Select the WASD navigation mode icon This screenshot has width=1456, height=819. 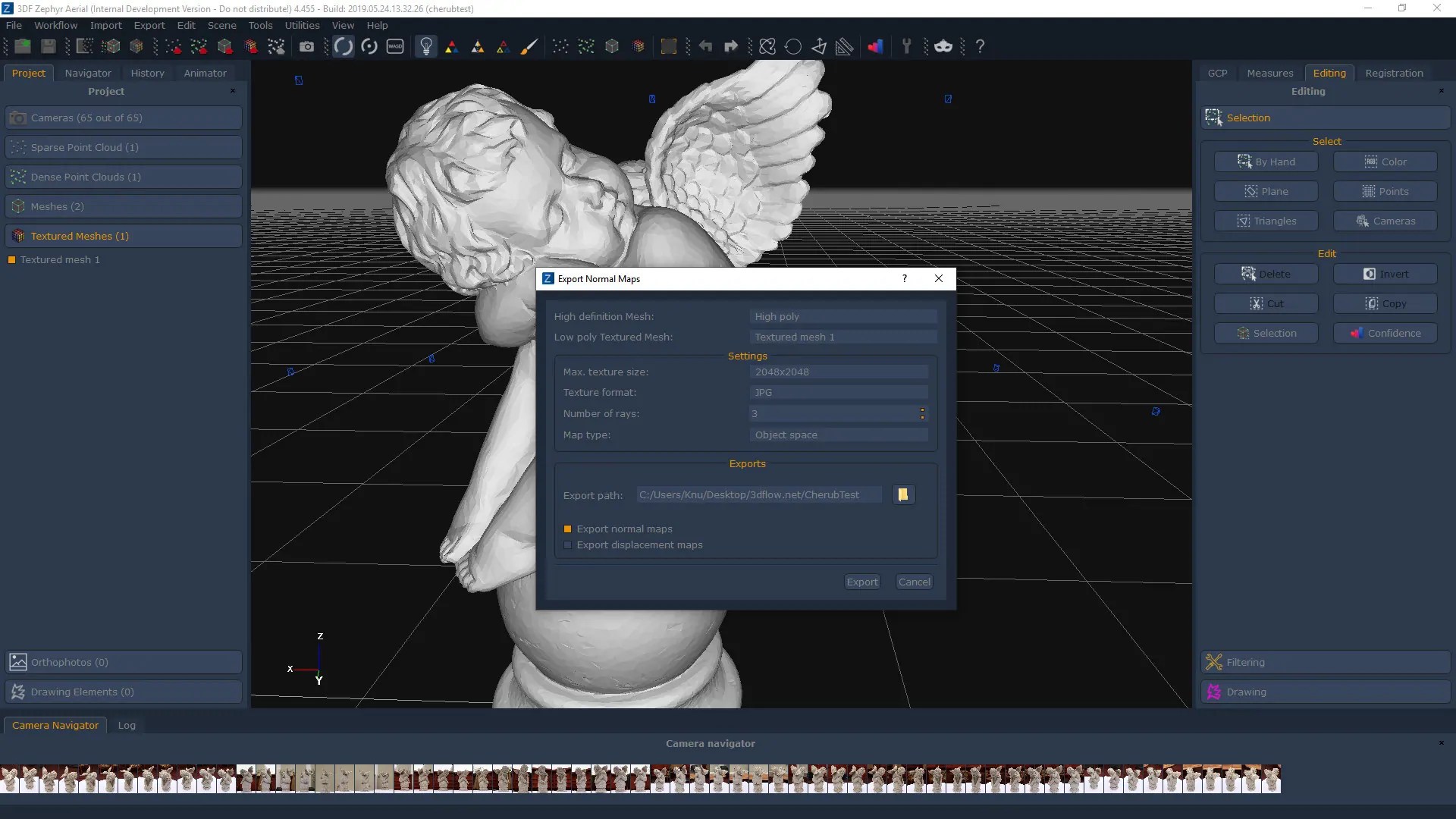pyautogui.click(x=395, y=47)
